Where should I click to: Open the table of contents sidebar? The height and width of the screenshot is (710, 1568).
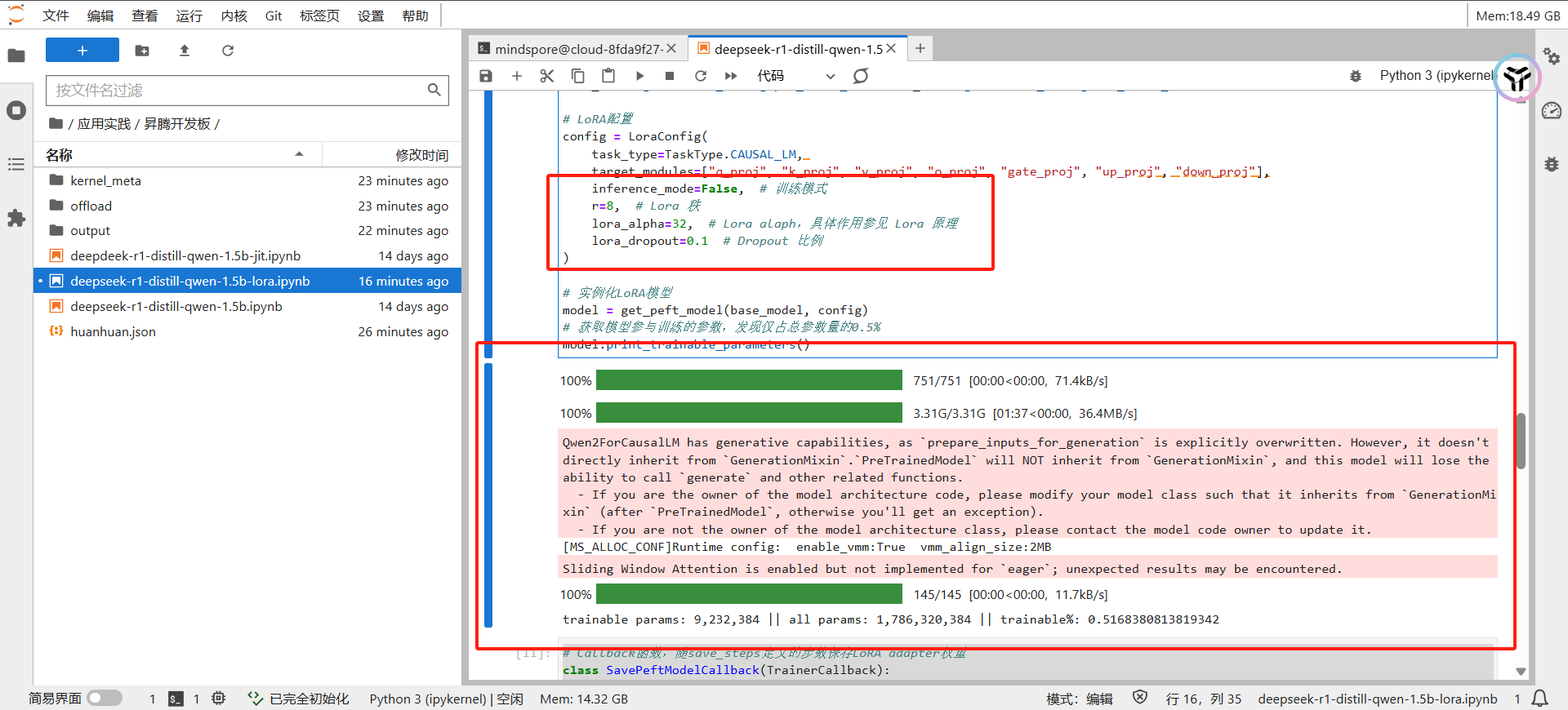click(x=16, y=165)
